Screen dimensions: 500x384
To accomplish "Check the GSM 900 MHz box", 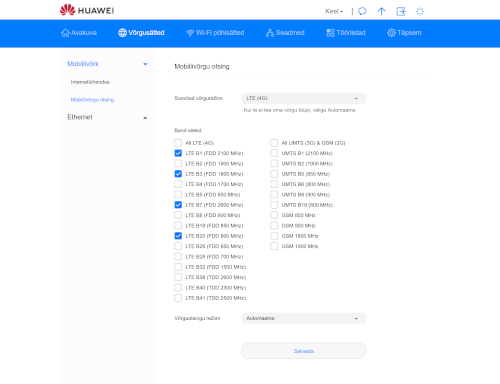I will [274, 226].
